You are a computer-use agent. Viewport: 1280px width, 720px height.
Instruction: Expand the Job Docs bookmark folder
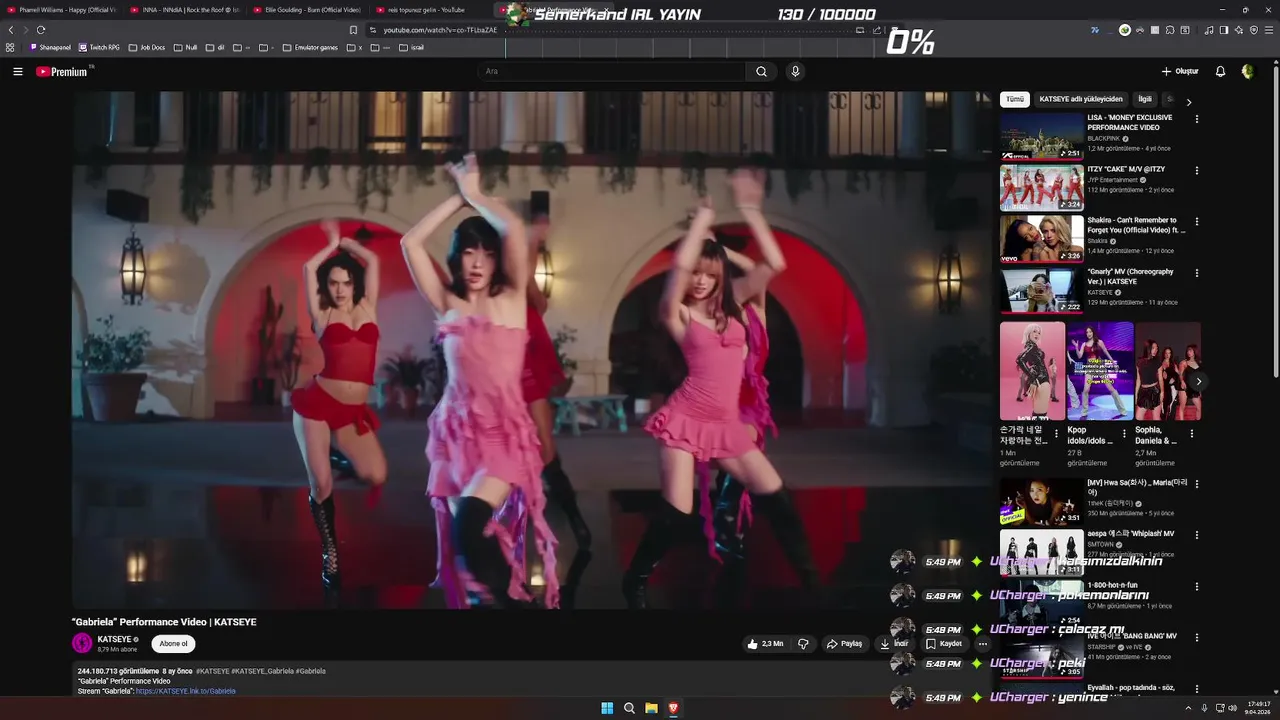point(147,47)
